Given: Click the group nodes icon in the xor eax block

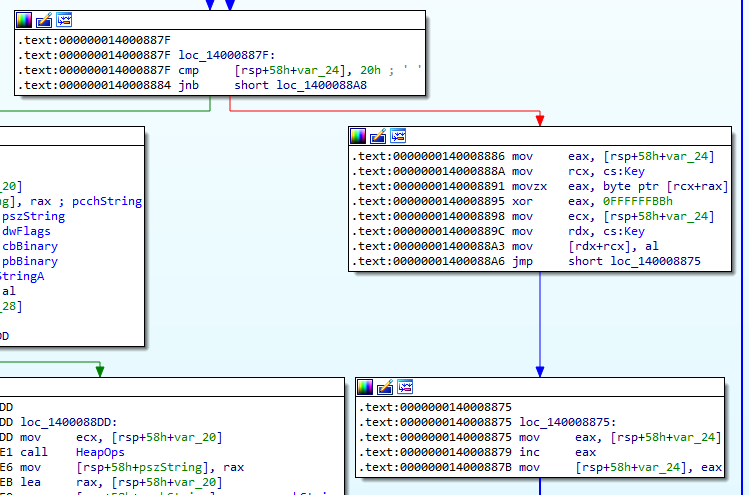Looking at the screenshot, I should [397, 136].
